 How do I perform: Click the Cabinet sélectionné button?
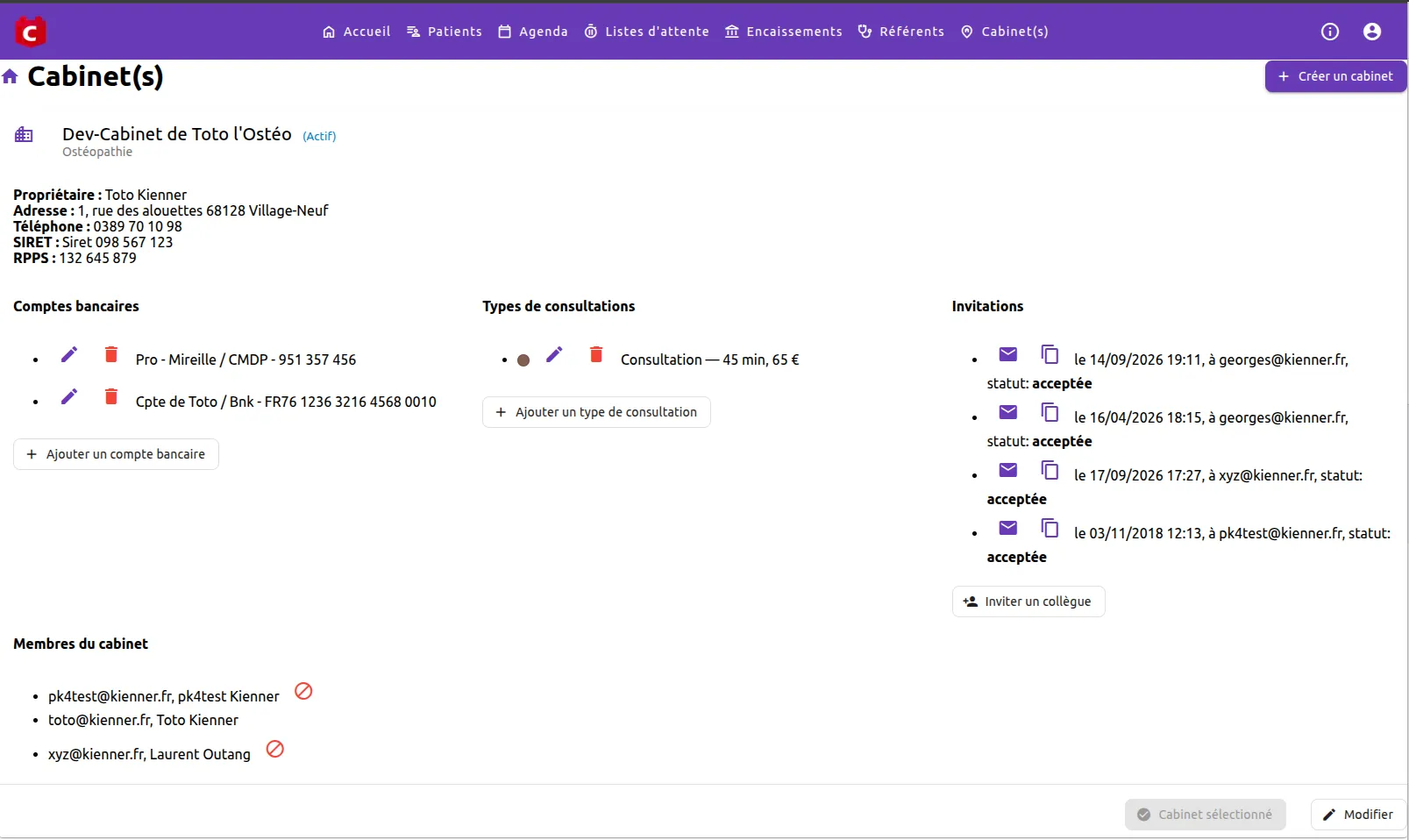[1206, 815]
